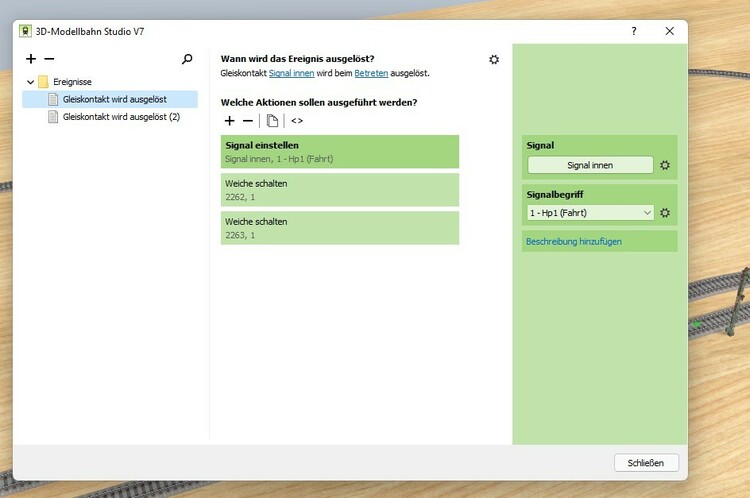The width and height of the screenshot is (750, 498).
Task: Select 'Weiche schalten' action 2263
Action: [340, 228]
